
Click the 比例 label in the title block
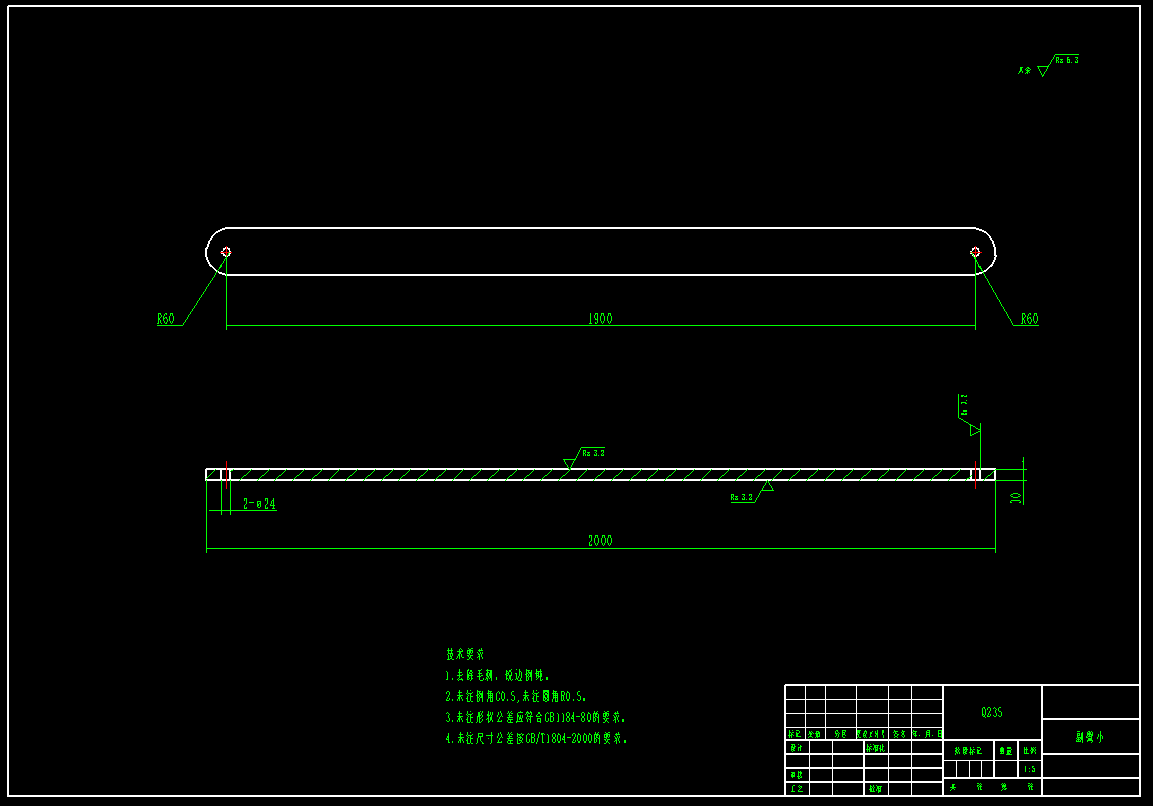[x=1029, y=751]
